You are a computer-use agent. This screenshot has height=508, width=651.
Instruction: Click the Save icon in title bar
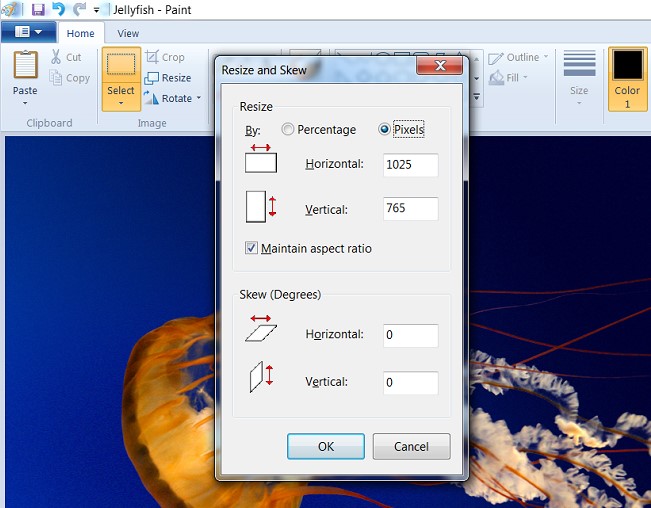[x=38, y=9]
